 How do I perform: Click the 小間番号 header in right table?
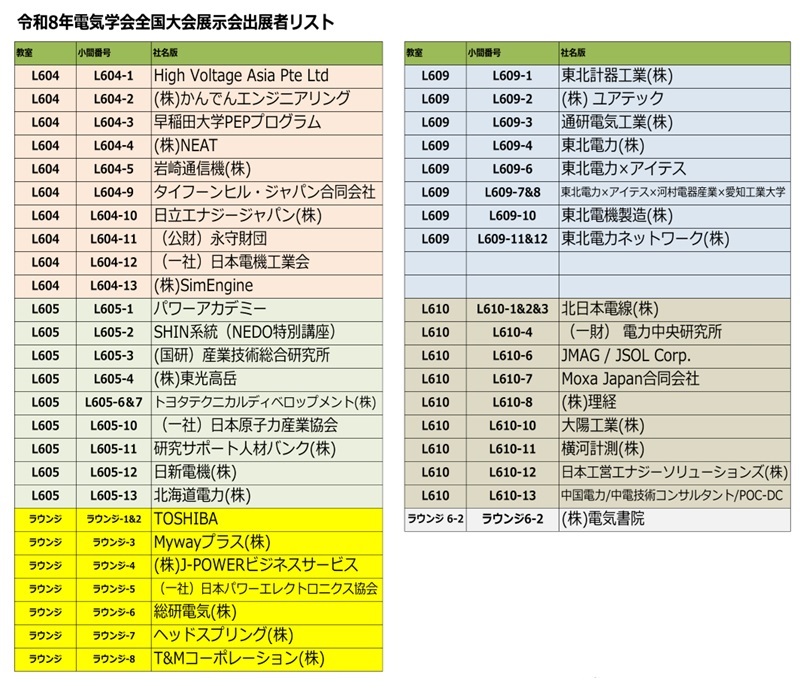485,52
